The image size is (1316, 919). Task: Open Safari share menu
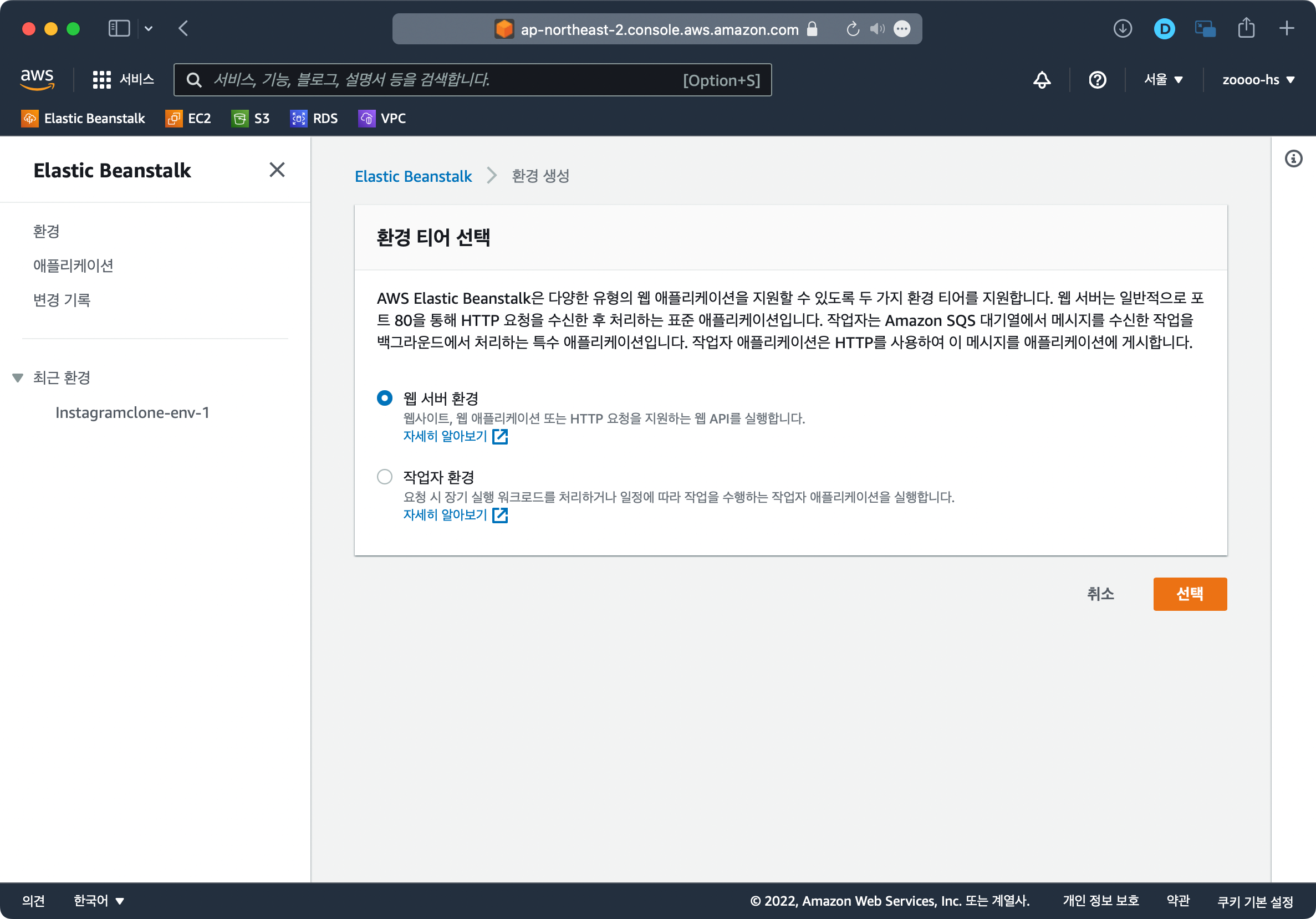tap(1246, 28)
